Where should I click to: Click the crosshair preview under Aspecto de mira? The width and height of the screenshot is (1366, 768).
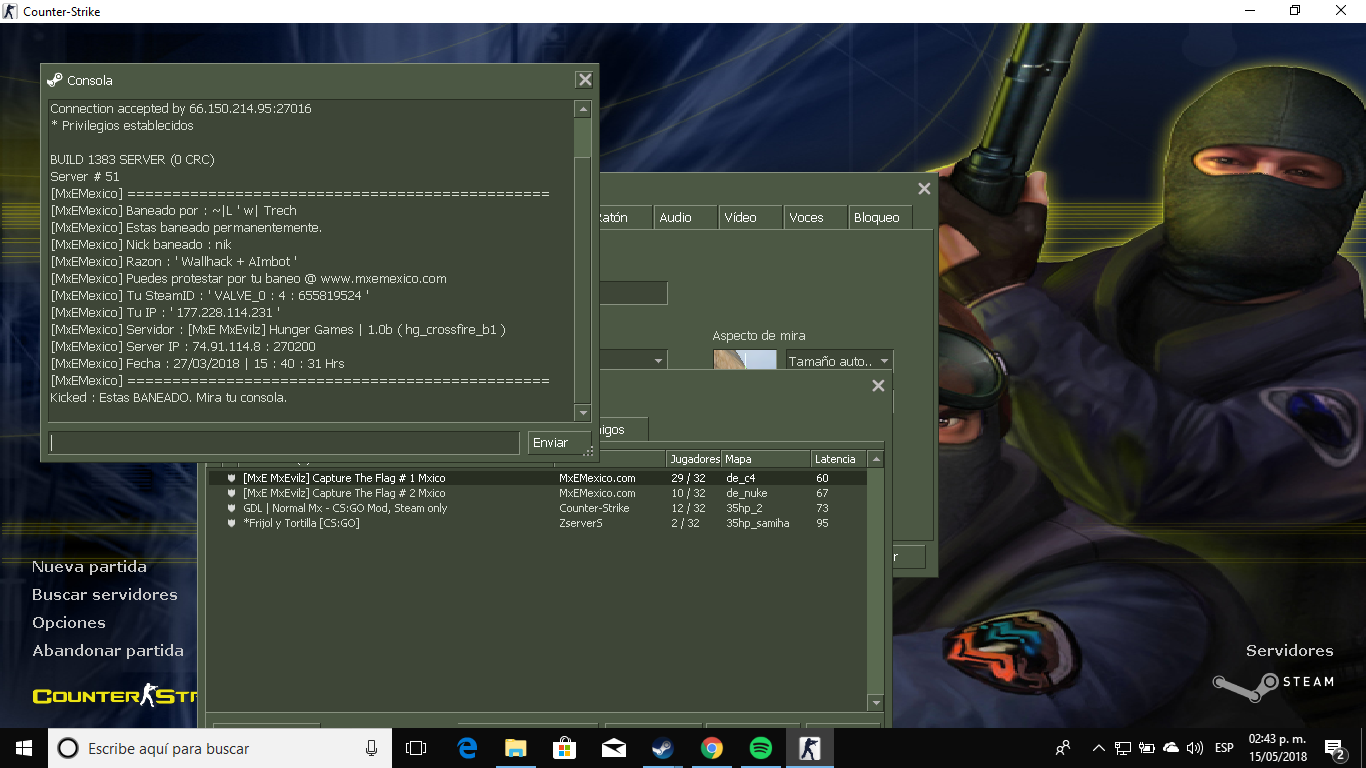745,361
